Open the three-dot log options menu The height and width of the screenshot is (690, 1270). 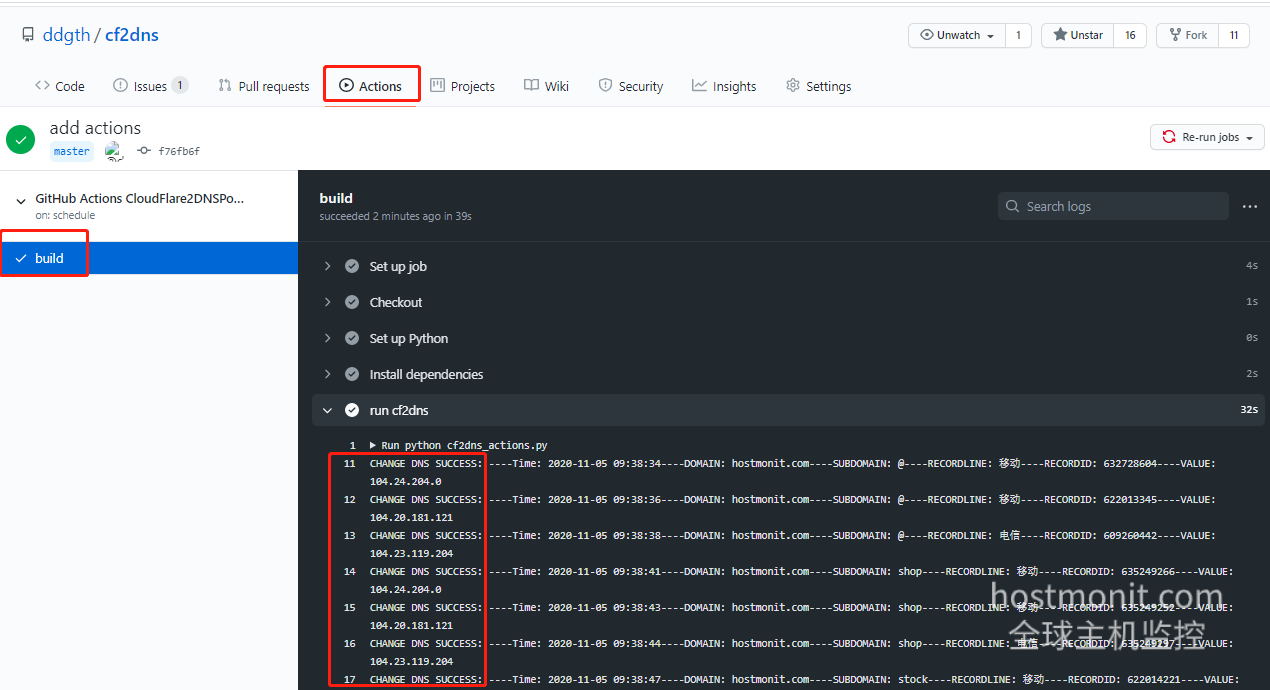tap(1249, 206)
